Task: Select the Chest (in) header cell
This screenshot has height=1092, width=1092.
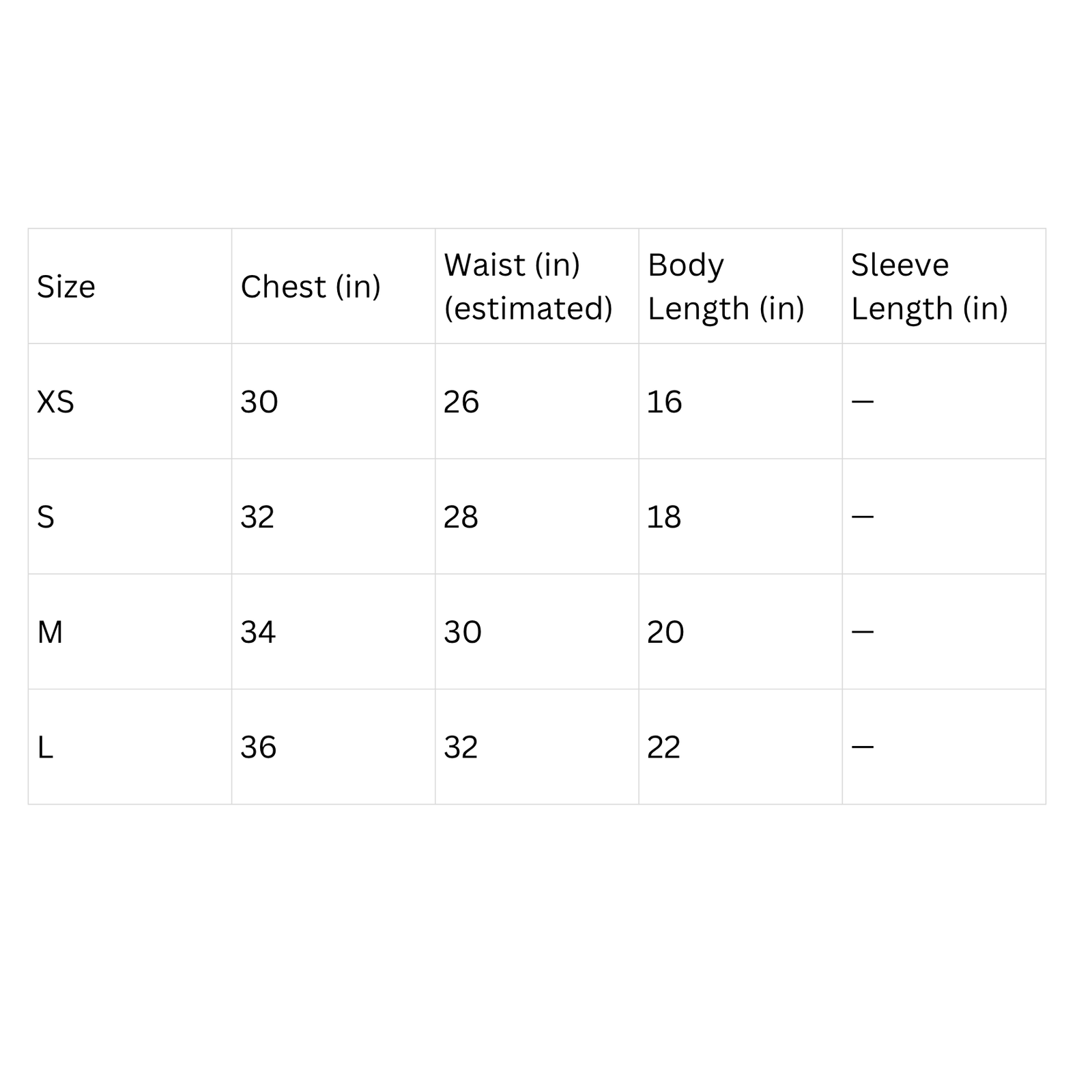Action: point(311,287)
